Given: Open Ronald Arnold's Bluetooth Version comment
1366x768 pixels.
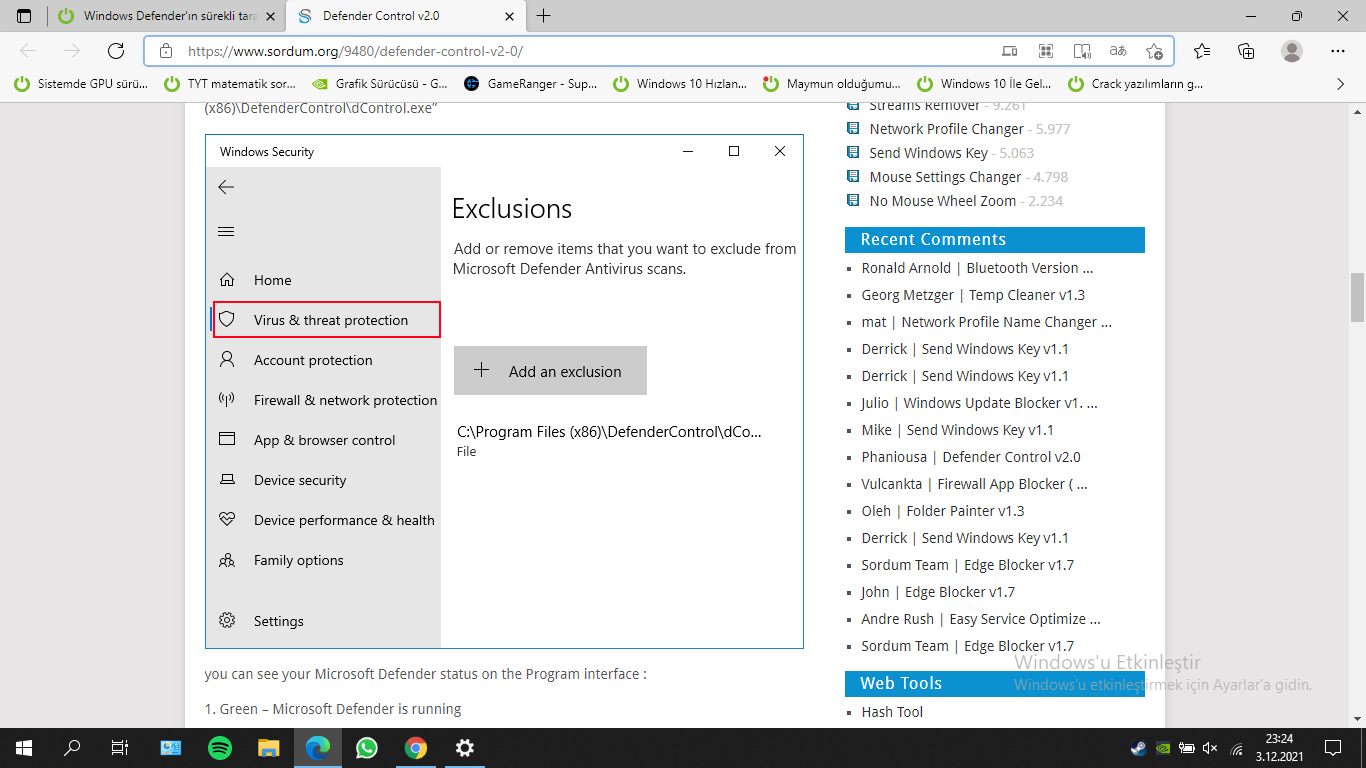Looking at the screenshot, I should tap(977, 268).
